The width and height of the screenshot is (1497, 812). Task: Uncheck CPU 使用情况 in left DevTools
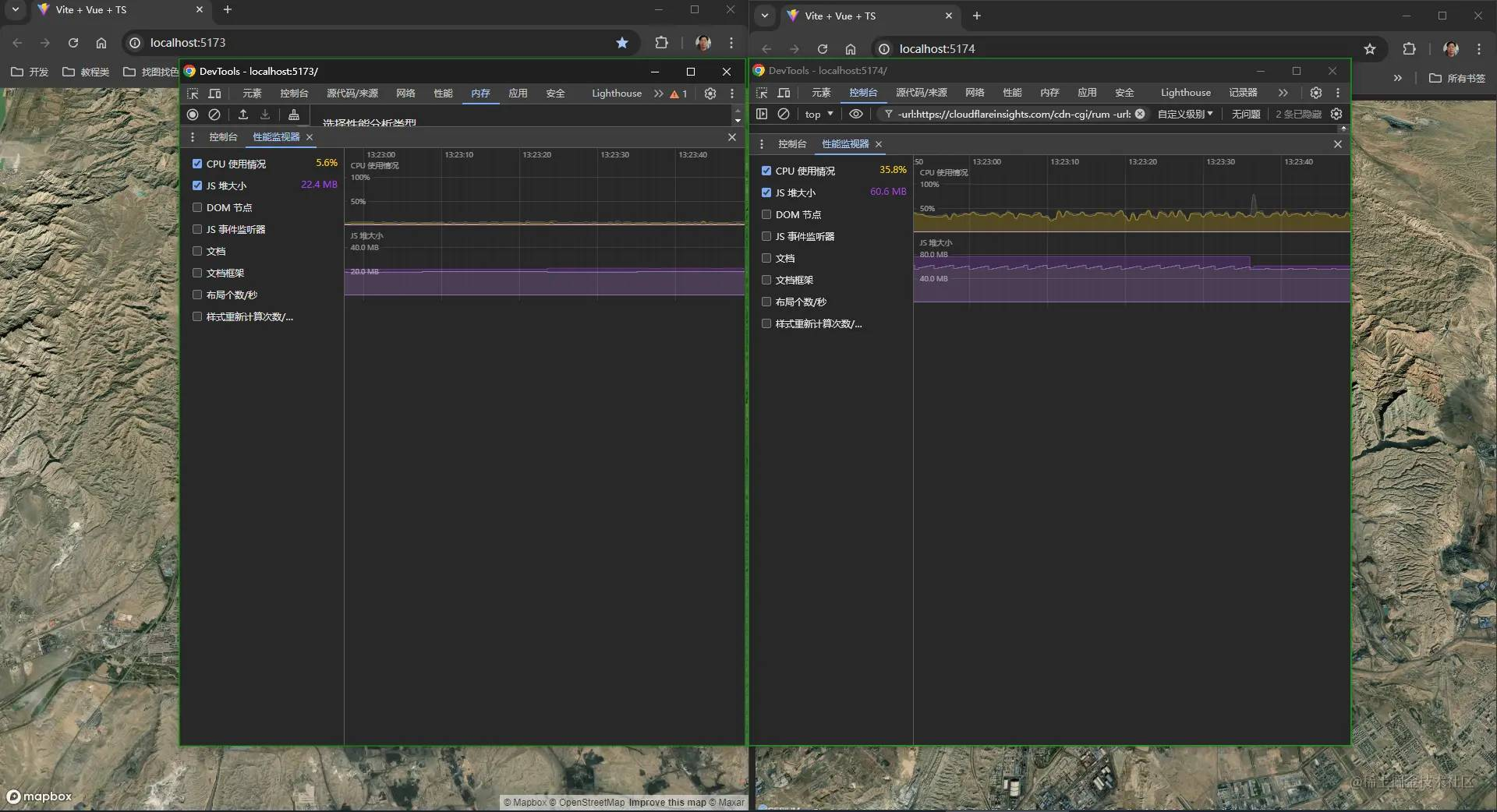[x=197, y=164]
